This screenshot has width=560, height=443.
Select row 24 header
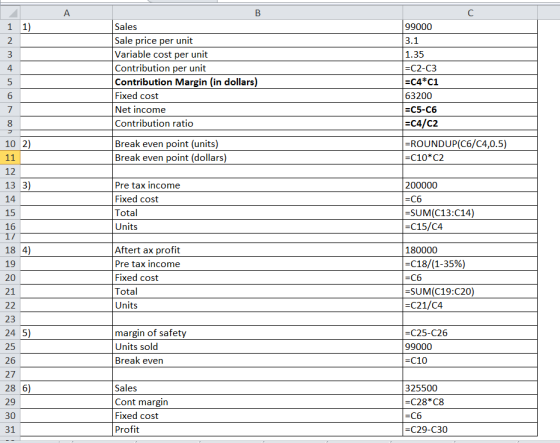click(10, 333)
